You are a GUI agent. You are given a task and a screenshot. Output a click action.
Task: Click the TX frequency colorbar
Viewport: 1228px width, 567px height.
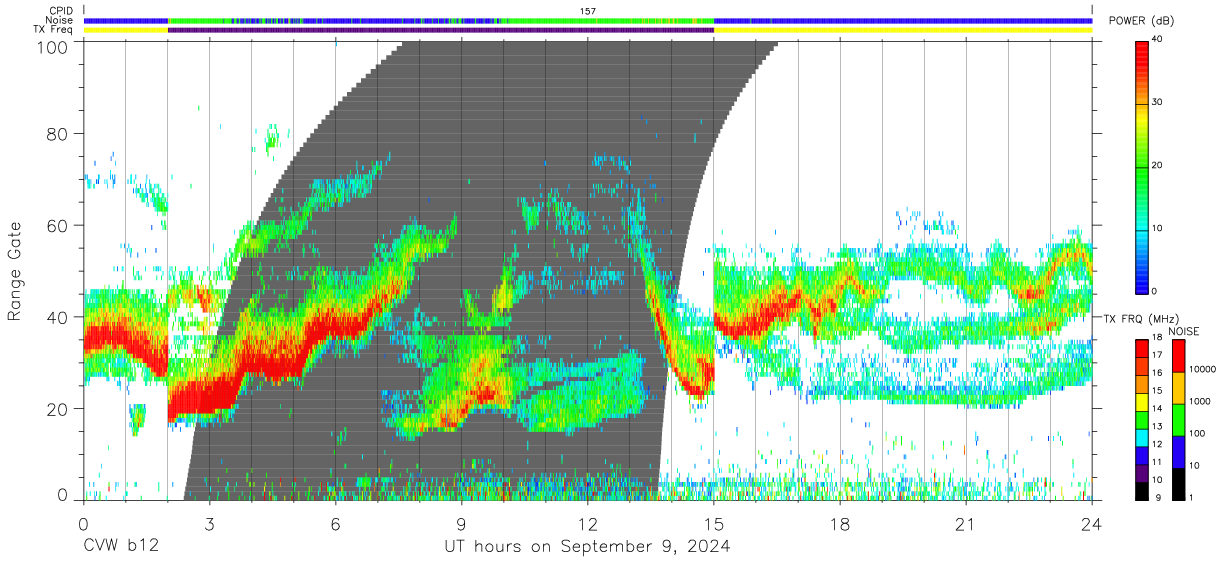pyautogui.click(x=1143, y=418)
